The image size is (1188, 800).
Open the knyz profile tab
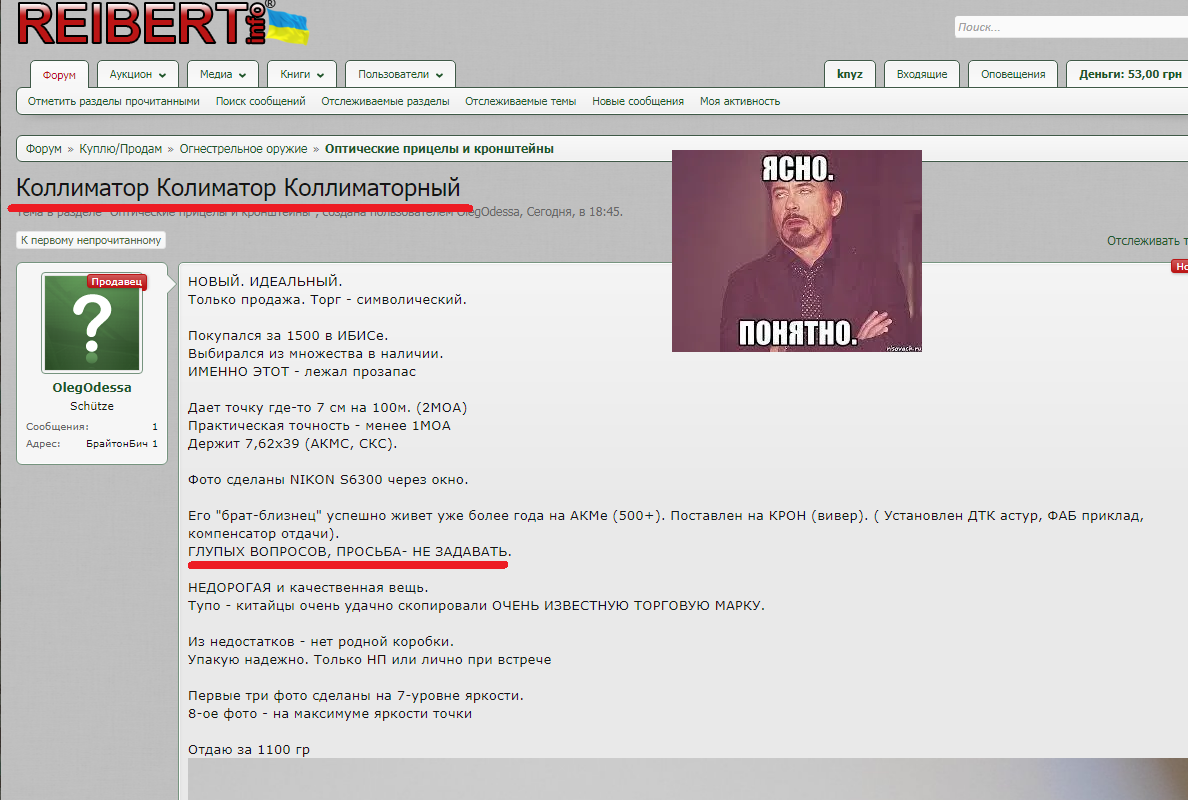coord(849,73)
